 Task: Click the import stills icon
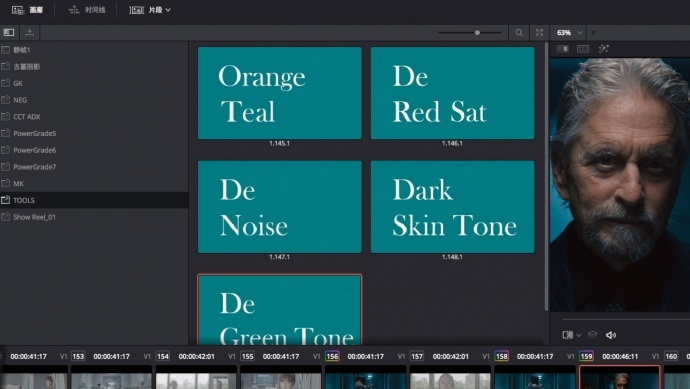[30, 32]
